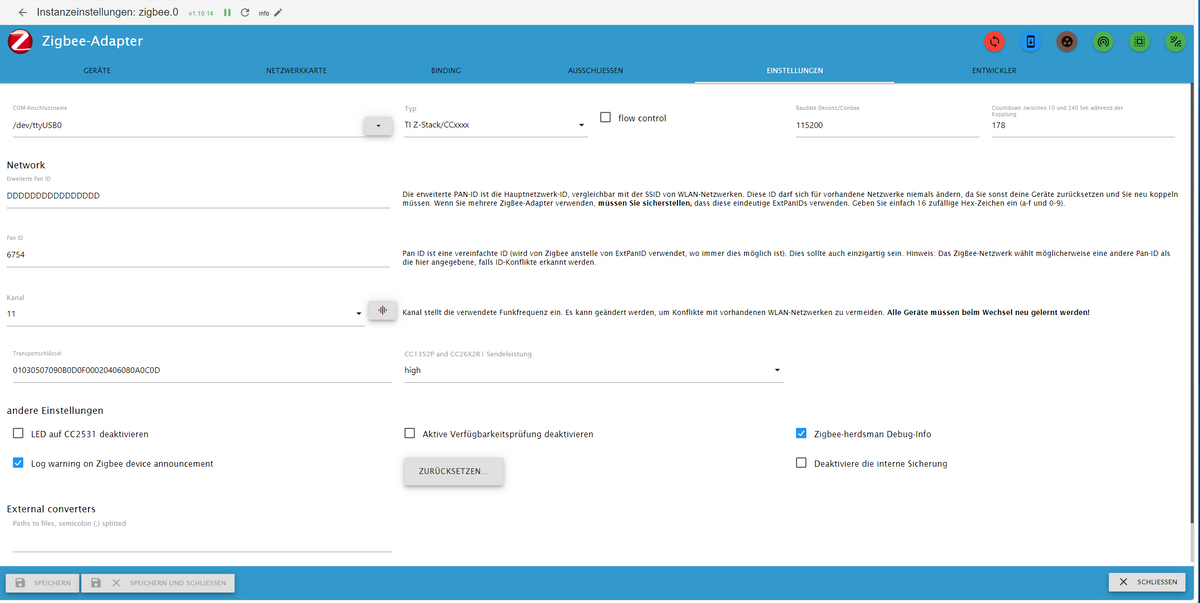Image resolution: width=1200 pixels, height=603 pixels.
Task: Click the Pan ID field showing 6754
Action: 198,255
